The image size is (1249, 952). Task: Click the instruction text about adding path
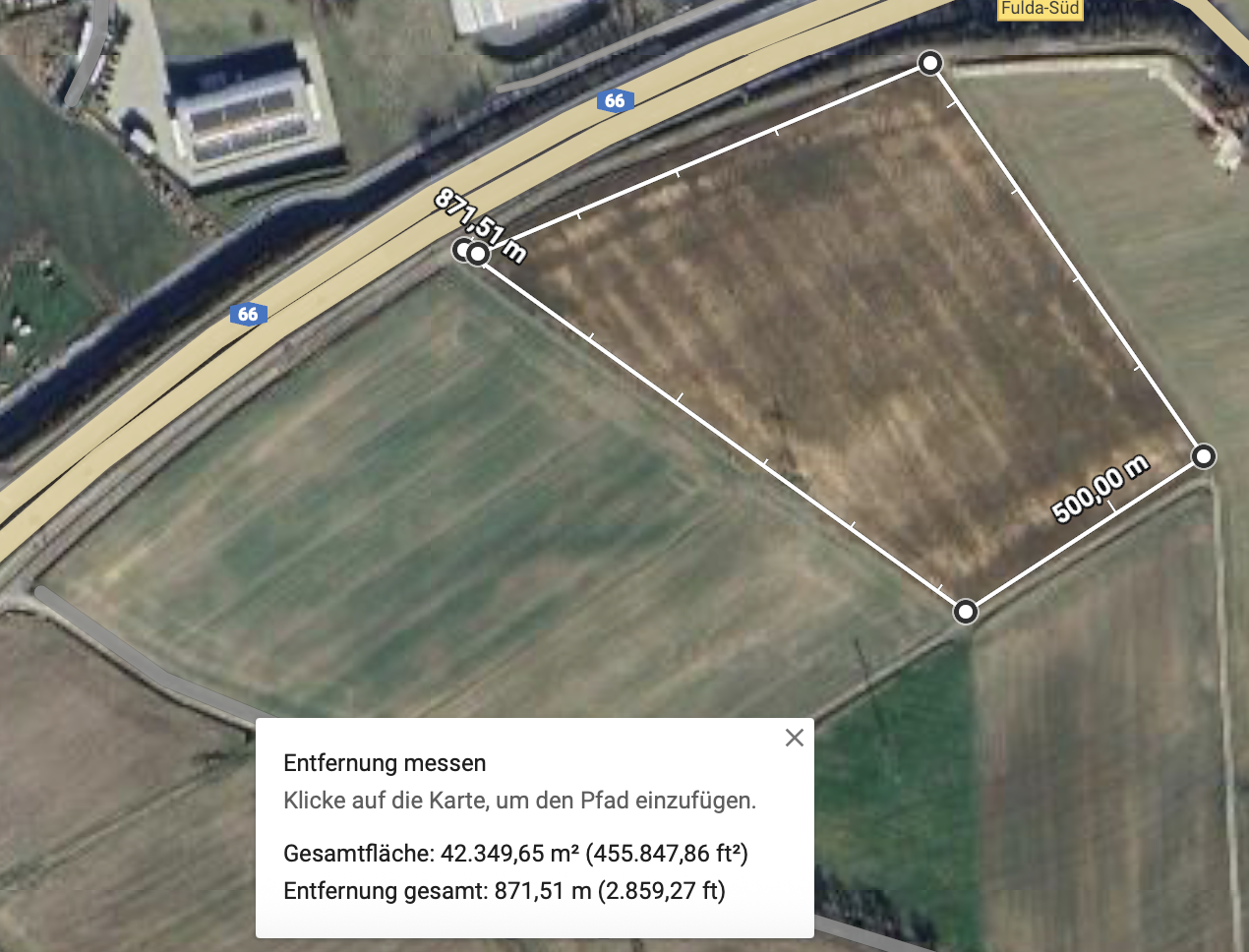click(x=519, y=801)
